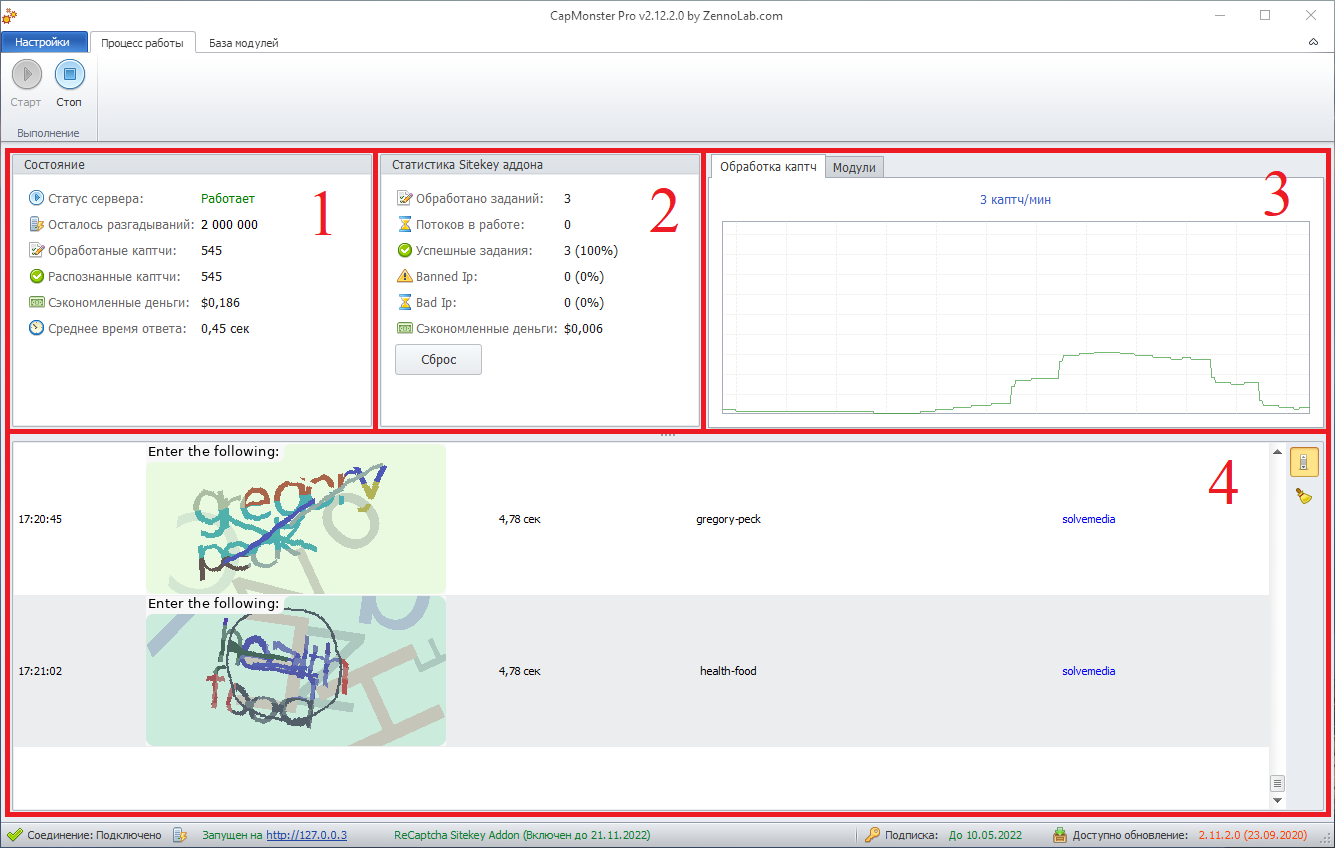The height and width of the screenshot is (848, 1335).
Task: Click the health-food captcha image
Action: 296,671
